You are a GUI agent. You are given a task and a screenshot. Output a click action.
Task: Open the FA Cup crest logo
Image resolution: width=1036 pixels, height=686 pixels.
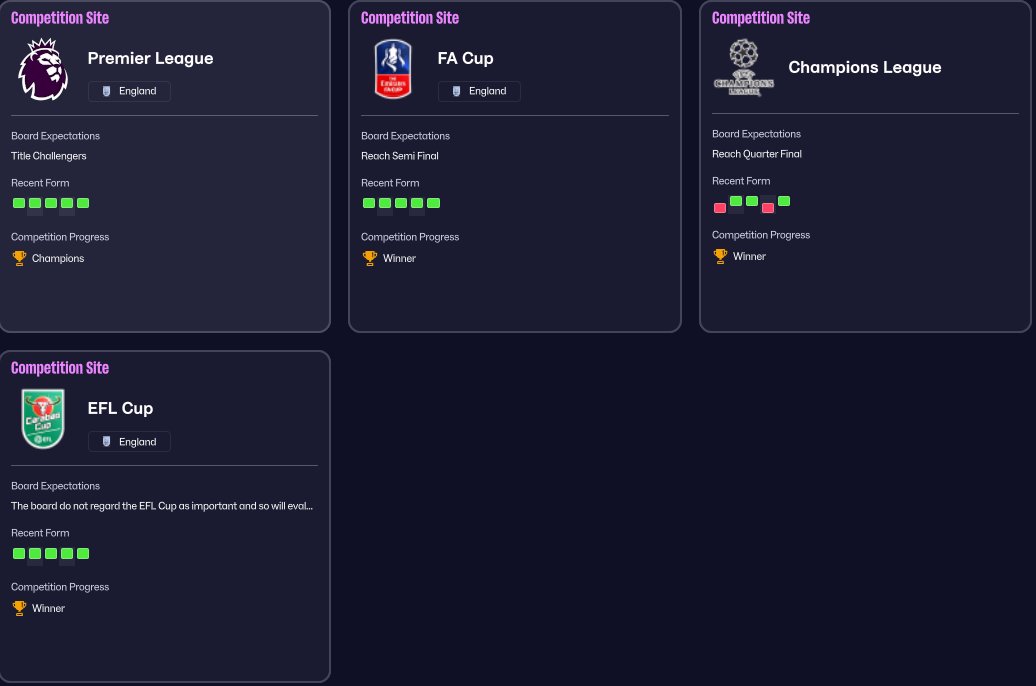[x=393, y=69]
